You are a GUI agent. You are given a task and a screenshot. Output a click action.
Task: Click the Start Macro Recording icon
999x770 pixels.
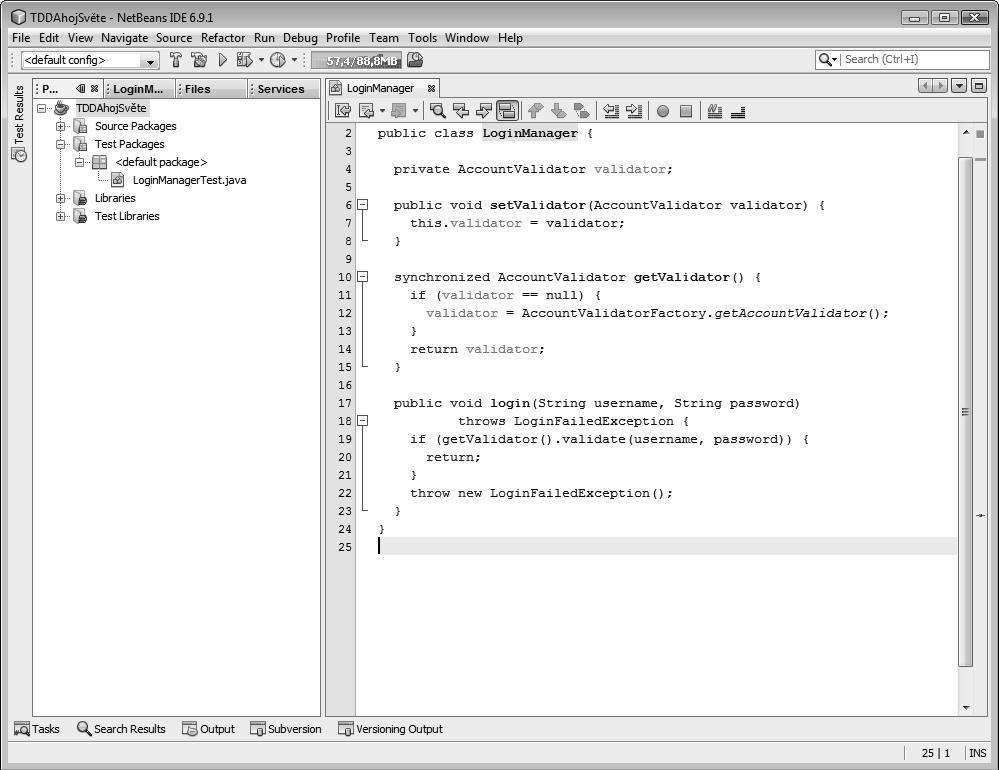[x=663, y=111]
